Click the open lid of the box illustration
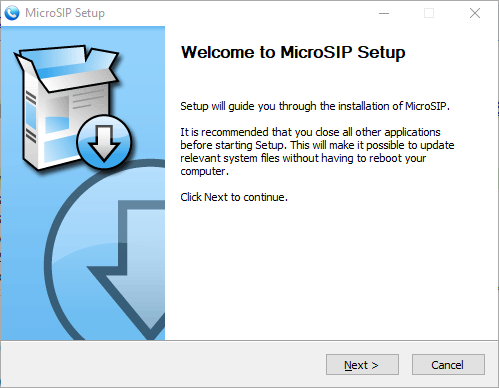 (67, 65)
